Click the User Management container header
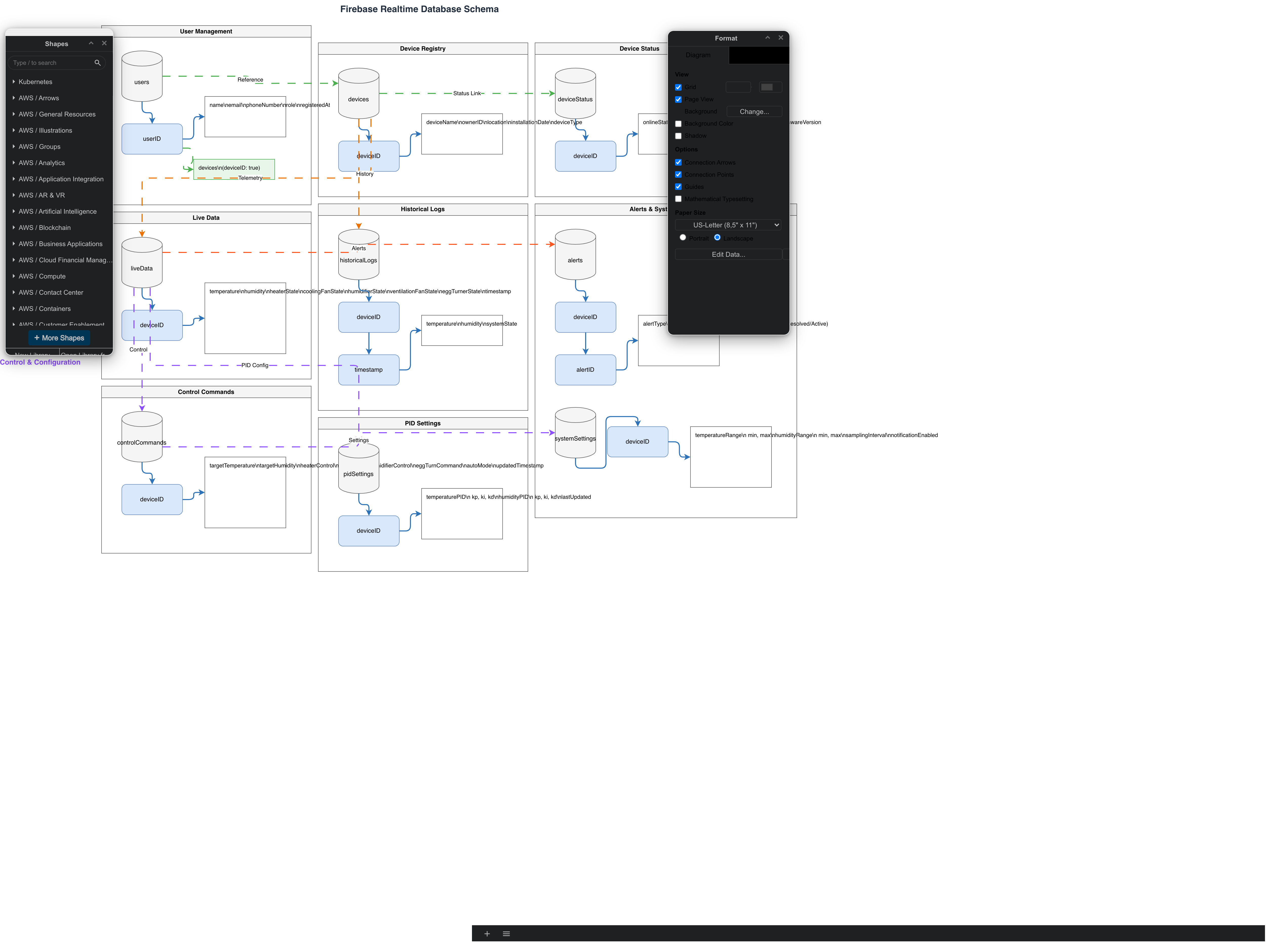Screen dimensions: 1266x952 [x=206, y=31]
